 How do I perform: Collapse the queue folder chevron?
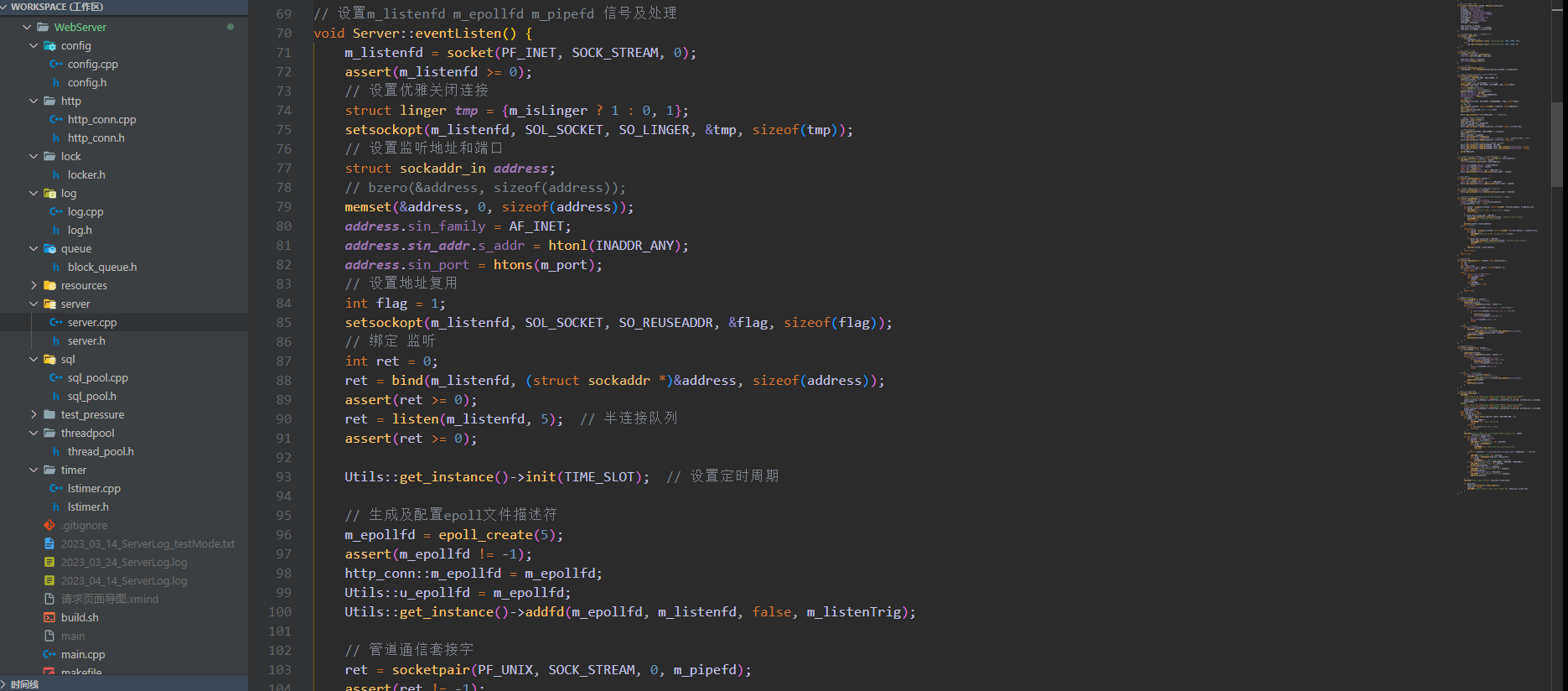click(x=34, y=248)
